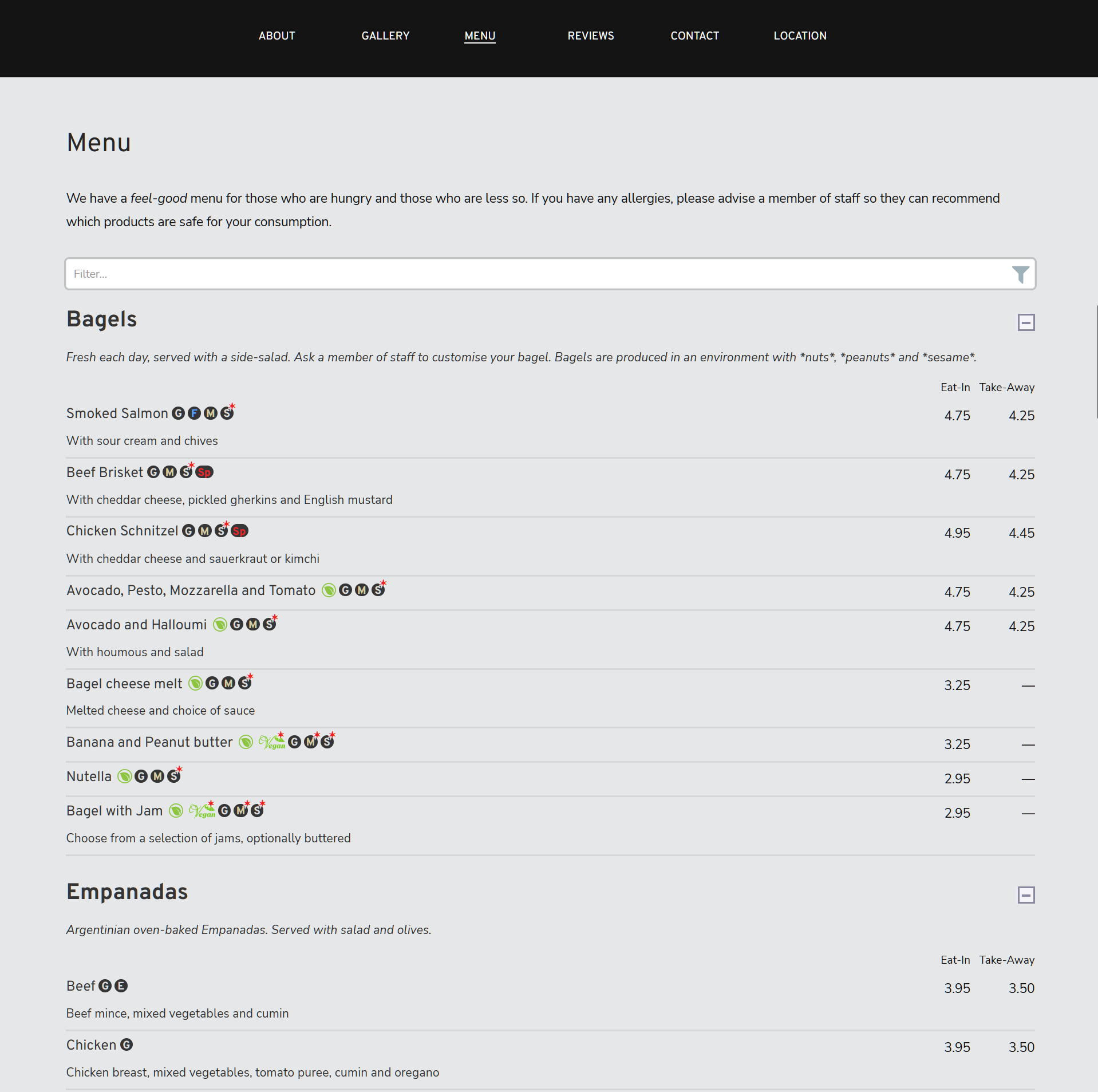This screenshot has width=1098, height=1092.
Task: Click the Vegan icon on Bagel with Jam
Action: [202, 811]
